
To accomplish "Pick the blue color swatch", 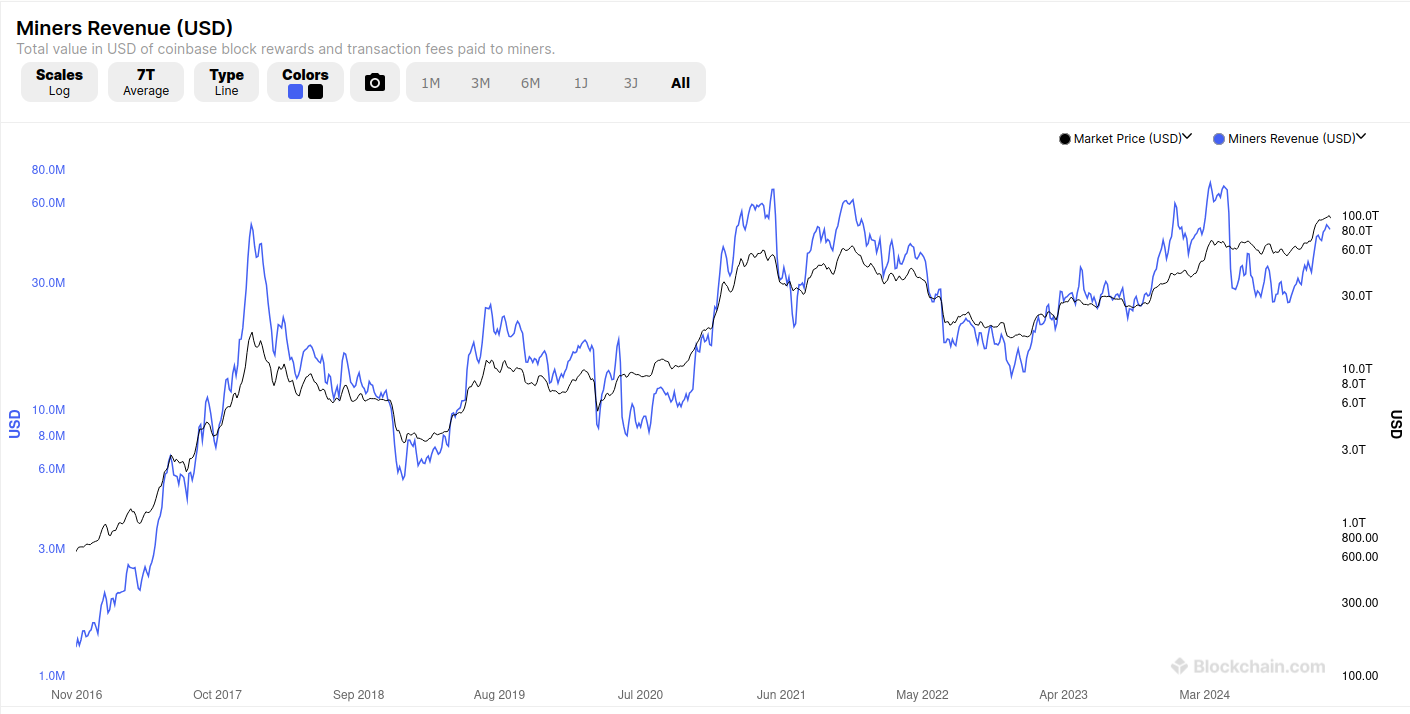I will (295, 92).
